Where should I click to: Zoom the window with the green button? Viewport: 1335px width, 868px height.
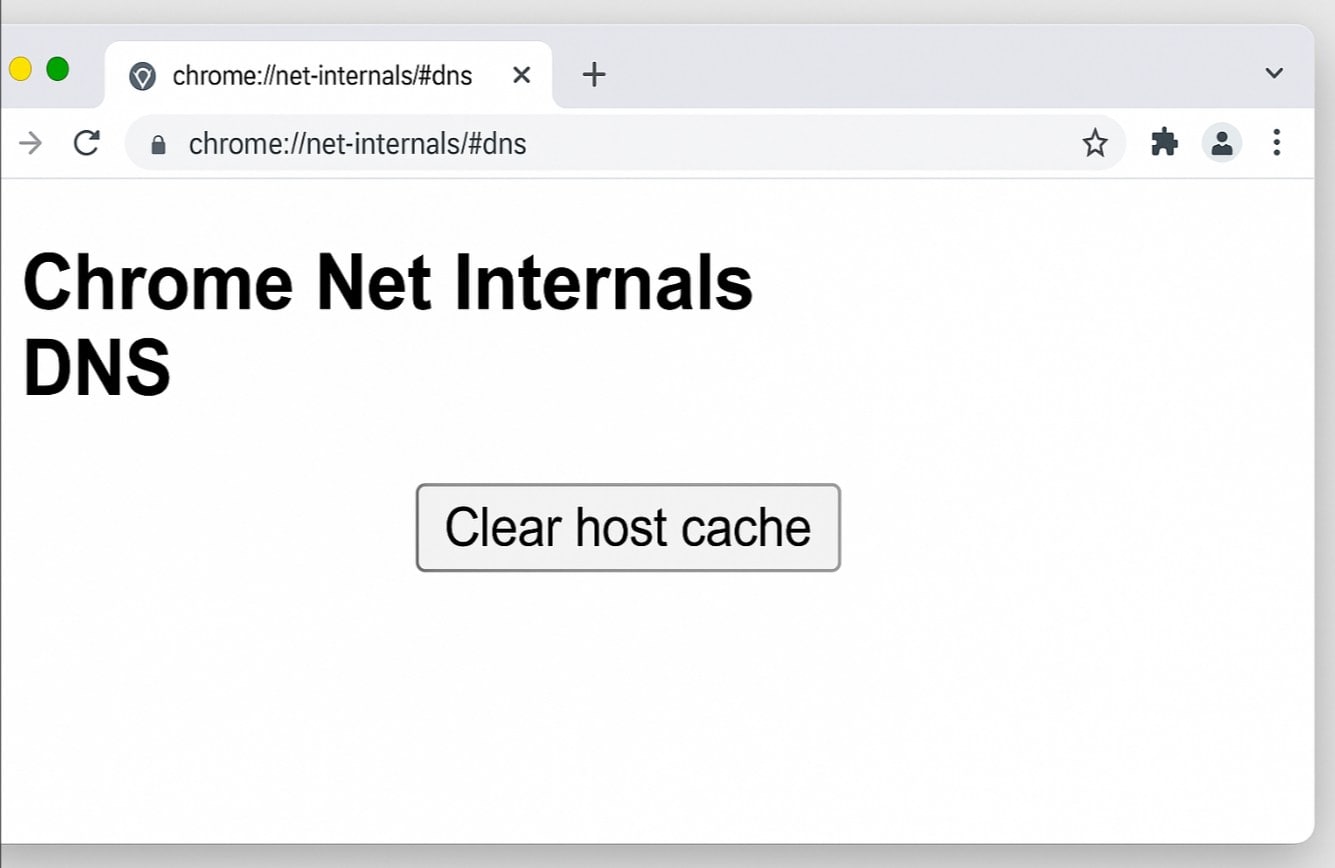pos(58,69)
